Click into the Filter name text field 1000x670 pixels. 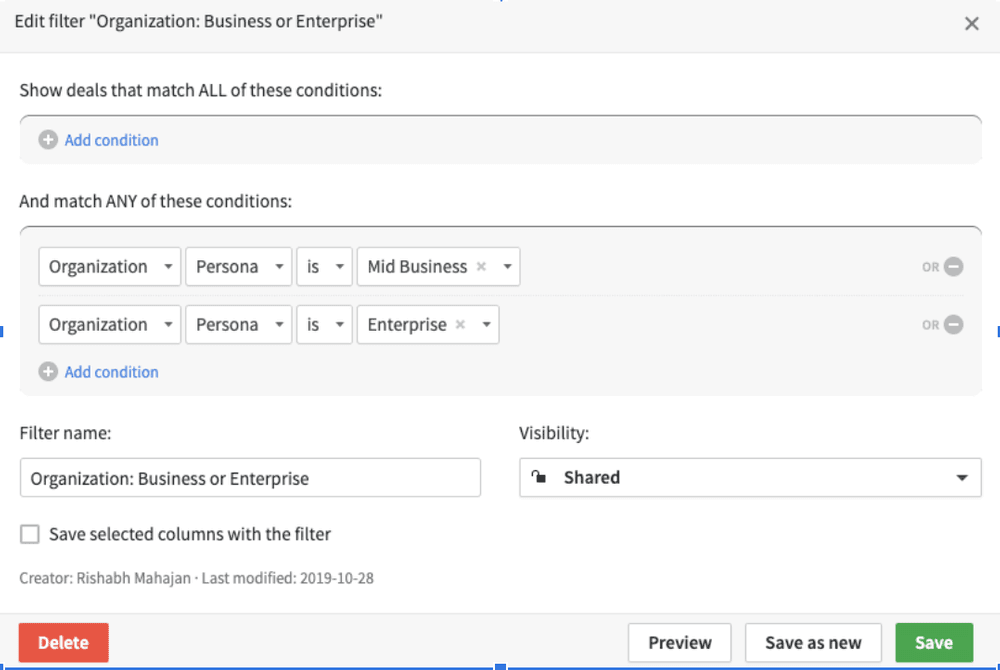pos(250,478)
